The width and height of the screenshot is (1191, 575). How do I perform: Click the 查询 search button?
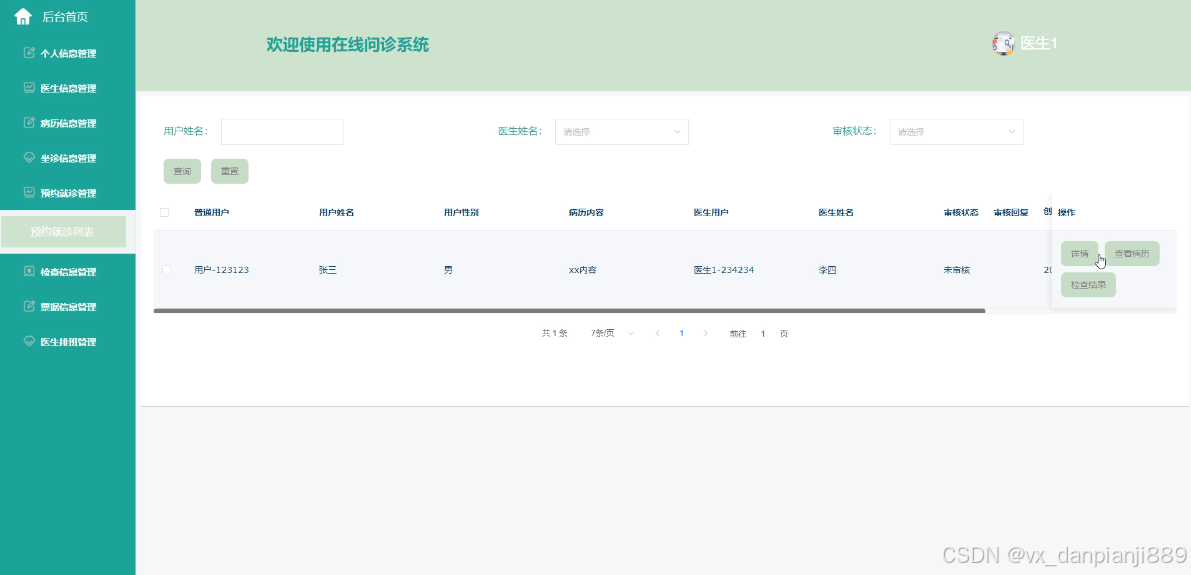pyautogui.click(x=182, y=172)
